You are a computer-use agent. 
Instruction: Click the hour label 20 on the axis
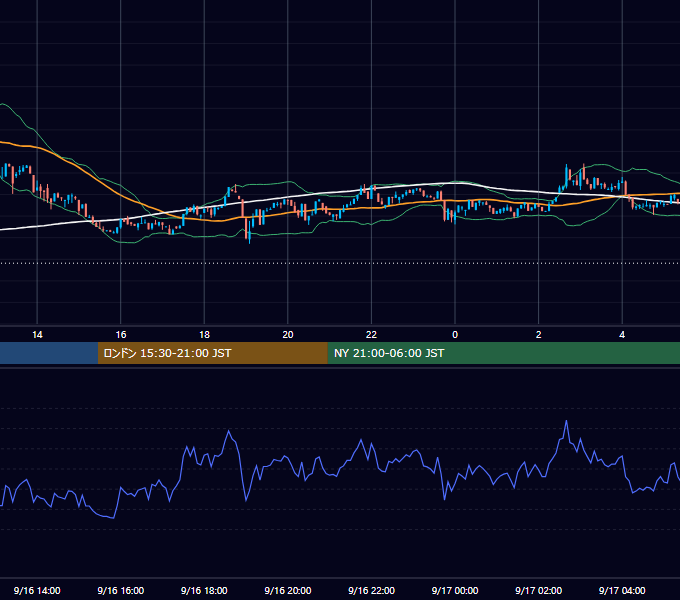coord(288,335)
